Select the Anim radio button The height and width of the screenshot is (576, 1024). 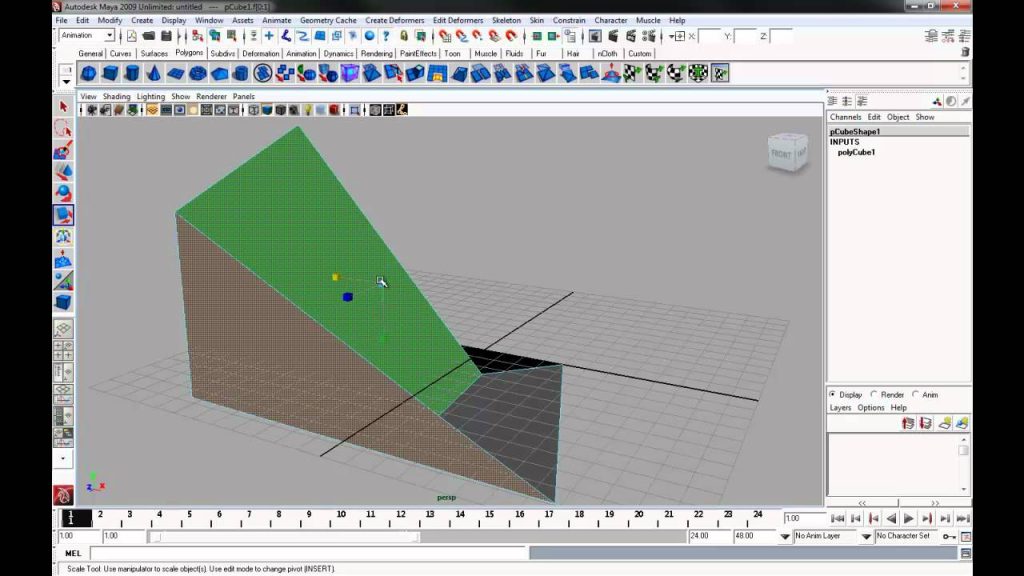coord(916,394)
